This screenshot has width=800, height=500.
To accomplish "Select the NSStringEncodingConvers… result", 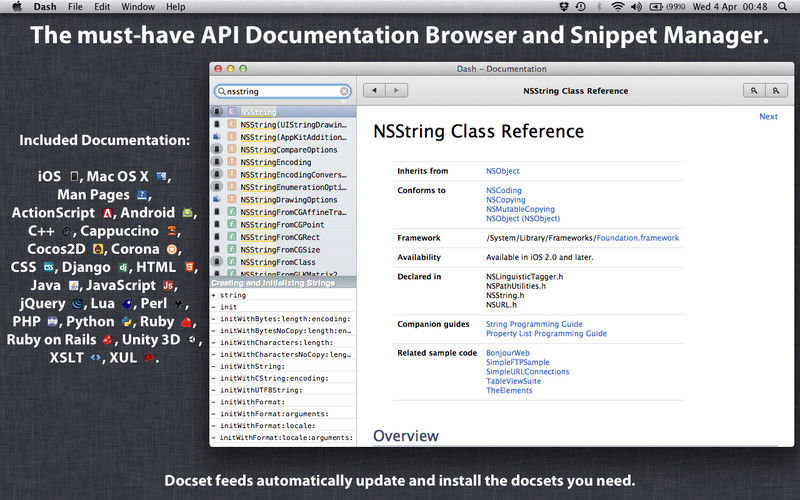I will click(x=283, y=174).
